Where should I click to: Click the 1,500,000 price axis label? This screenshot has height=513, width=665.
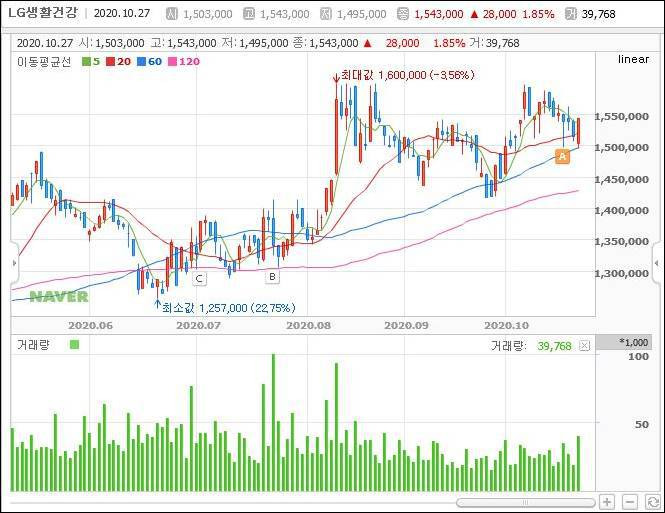pos(622,148)
